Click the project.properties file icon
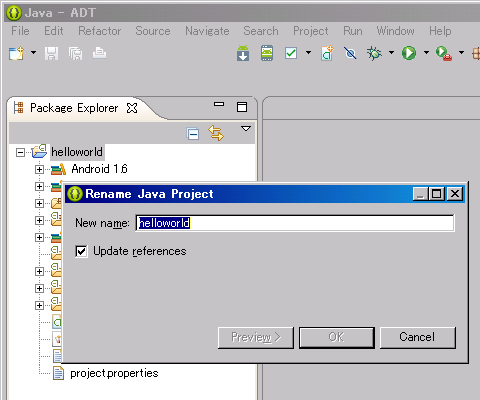480x400 pixels. [58, 373]
